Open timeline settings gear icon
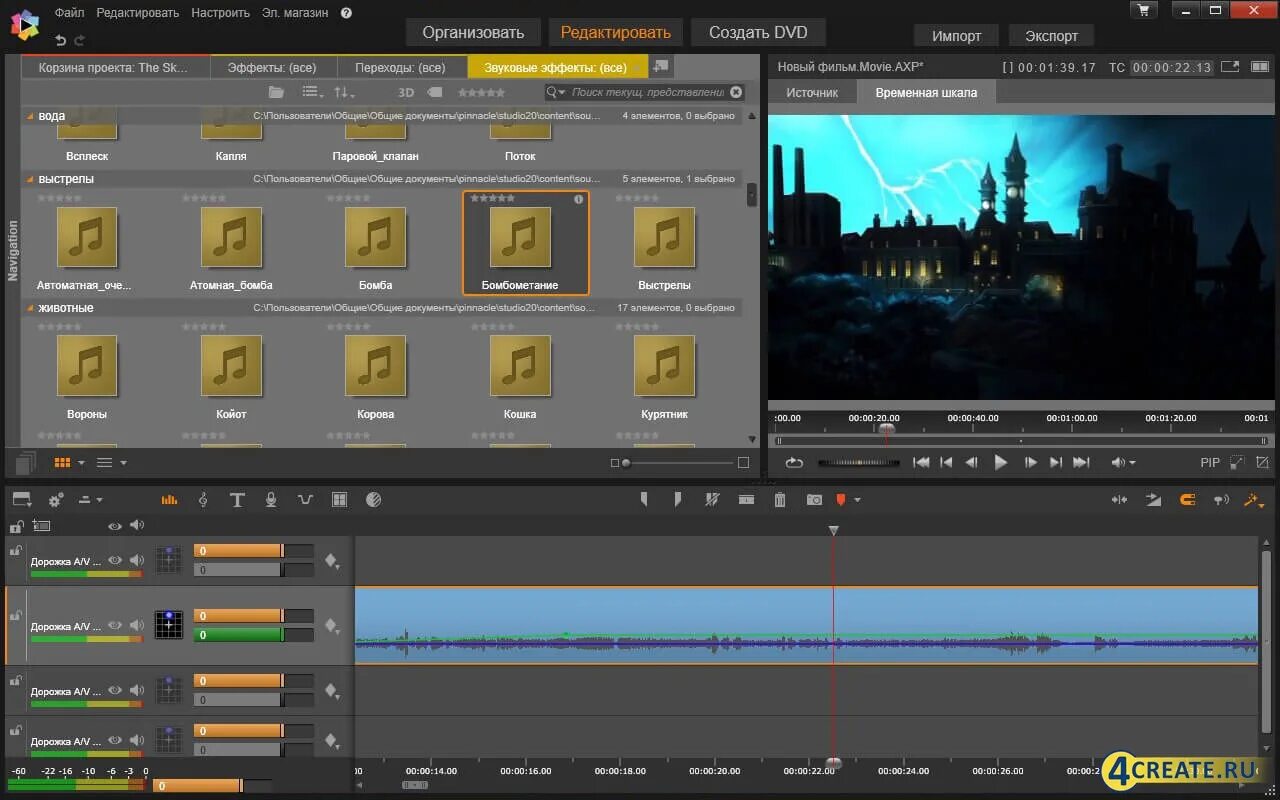The image size is (1280, 800). coord(56,500)
